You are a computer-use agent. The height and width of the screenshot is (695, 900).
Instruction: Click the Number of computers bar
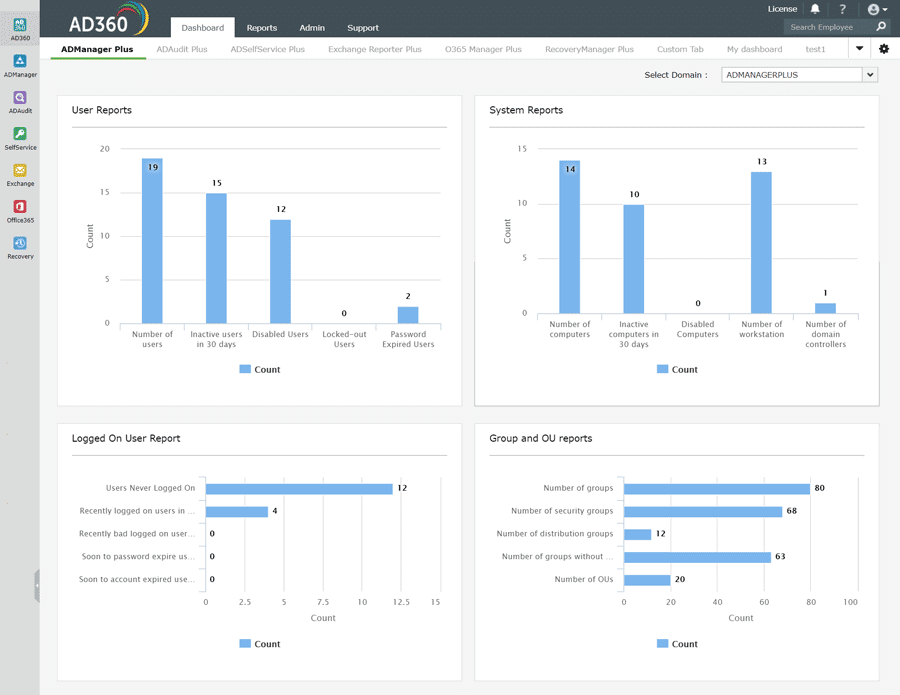tap(569, 236)
